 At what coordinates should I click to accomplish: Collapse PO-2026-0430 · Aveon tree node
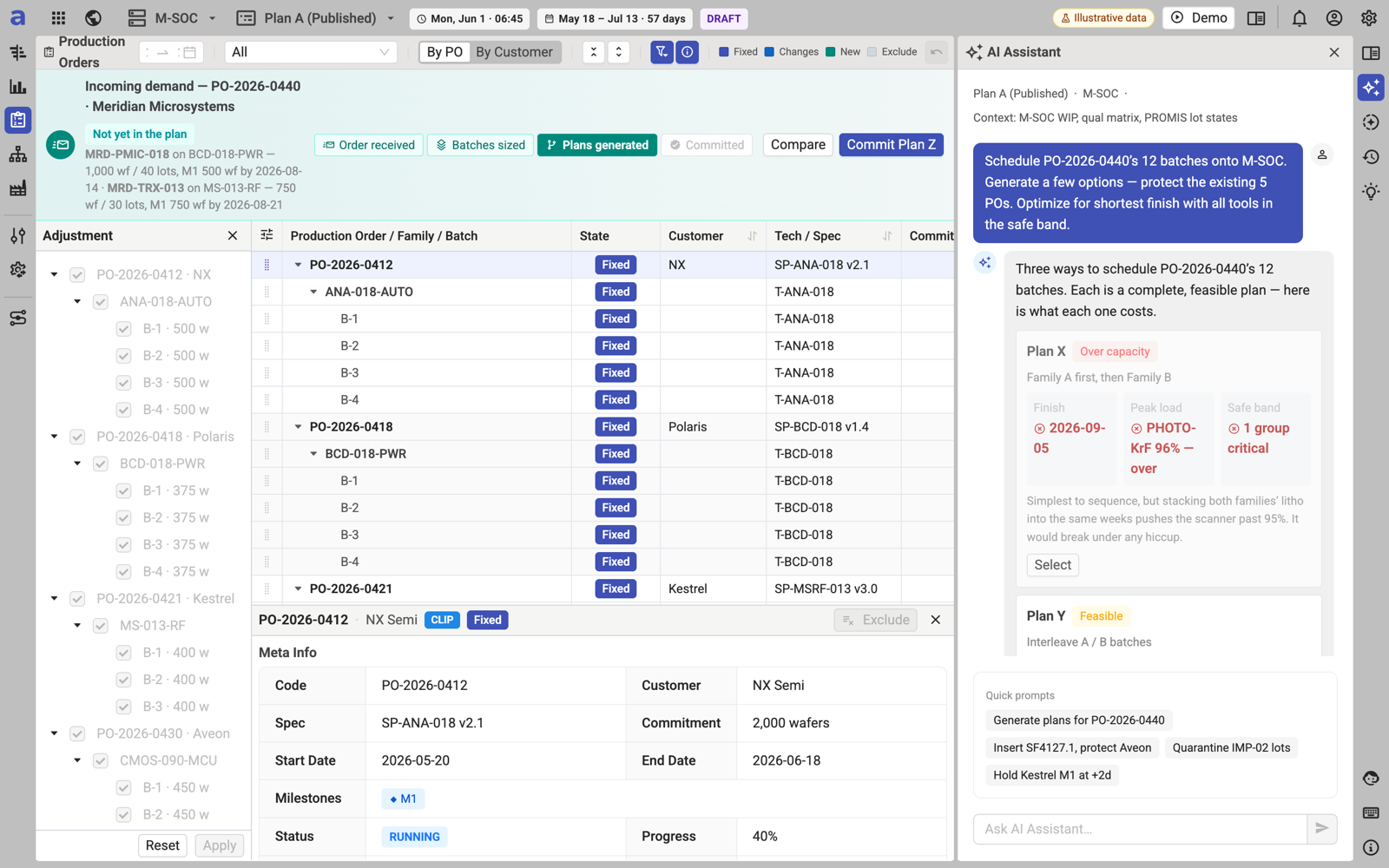pyautogui.click(x=54, y=733)
